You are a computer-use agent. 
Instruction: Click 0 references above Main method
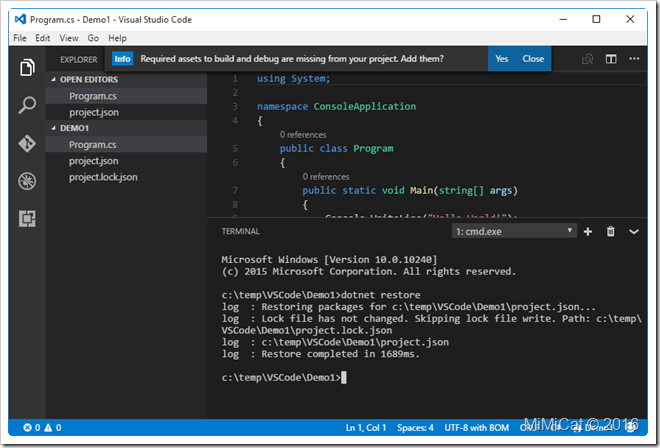coord(326,177)
